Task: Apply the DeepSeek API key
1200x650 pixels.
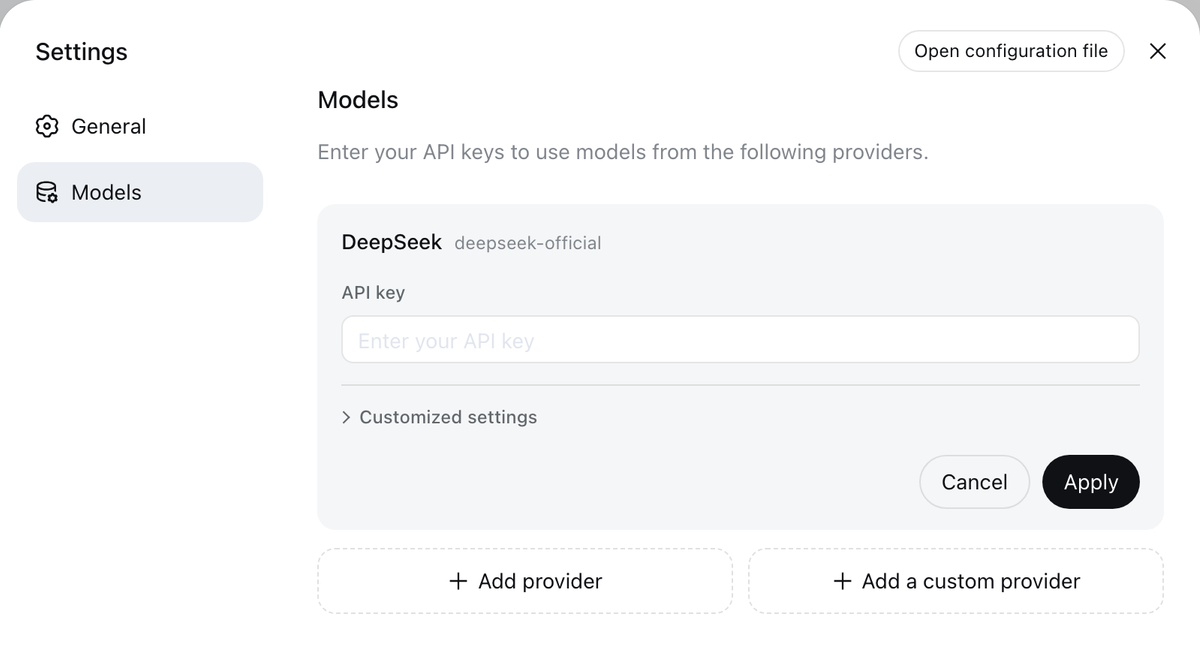Action: coord(1091,482)
